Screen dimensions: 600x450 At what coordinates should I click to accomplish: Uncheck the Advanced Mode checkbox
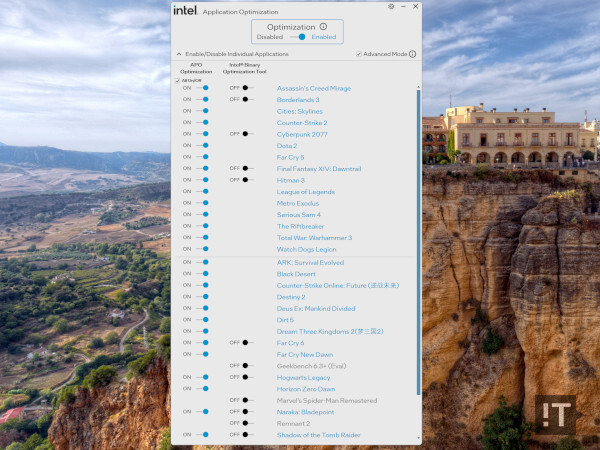coord(359,54)
